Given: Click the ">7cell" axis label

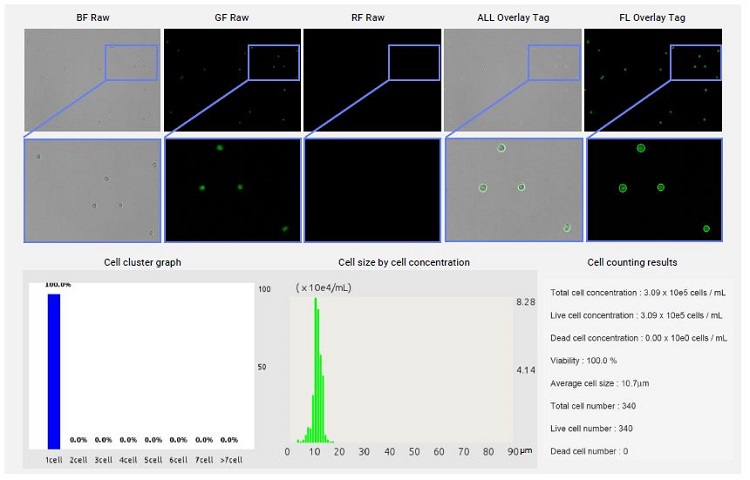Looking at the screenshot, I should coord(232,460).
